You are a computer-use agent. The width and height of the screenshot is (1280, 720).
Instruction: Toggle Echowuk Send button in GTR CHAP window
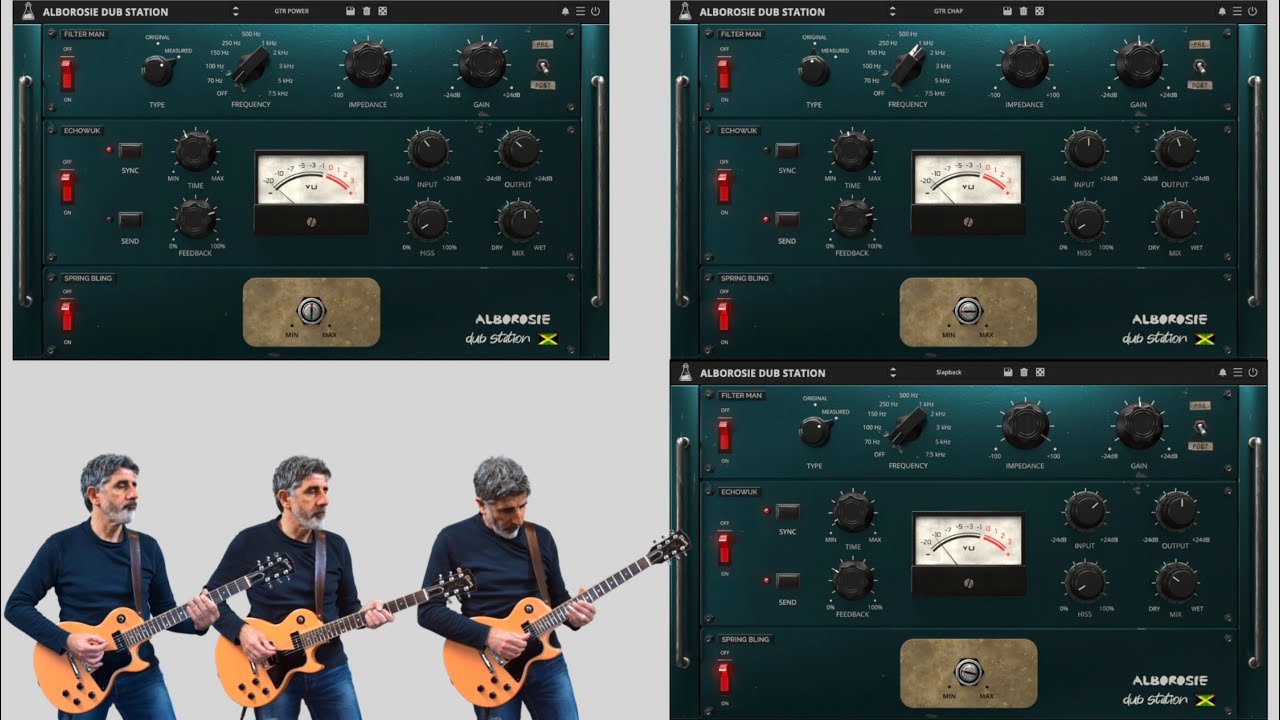point(788,220)
